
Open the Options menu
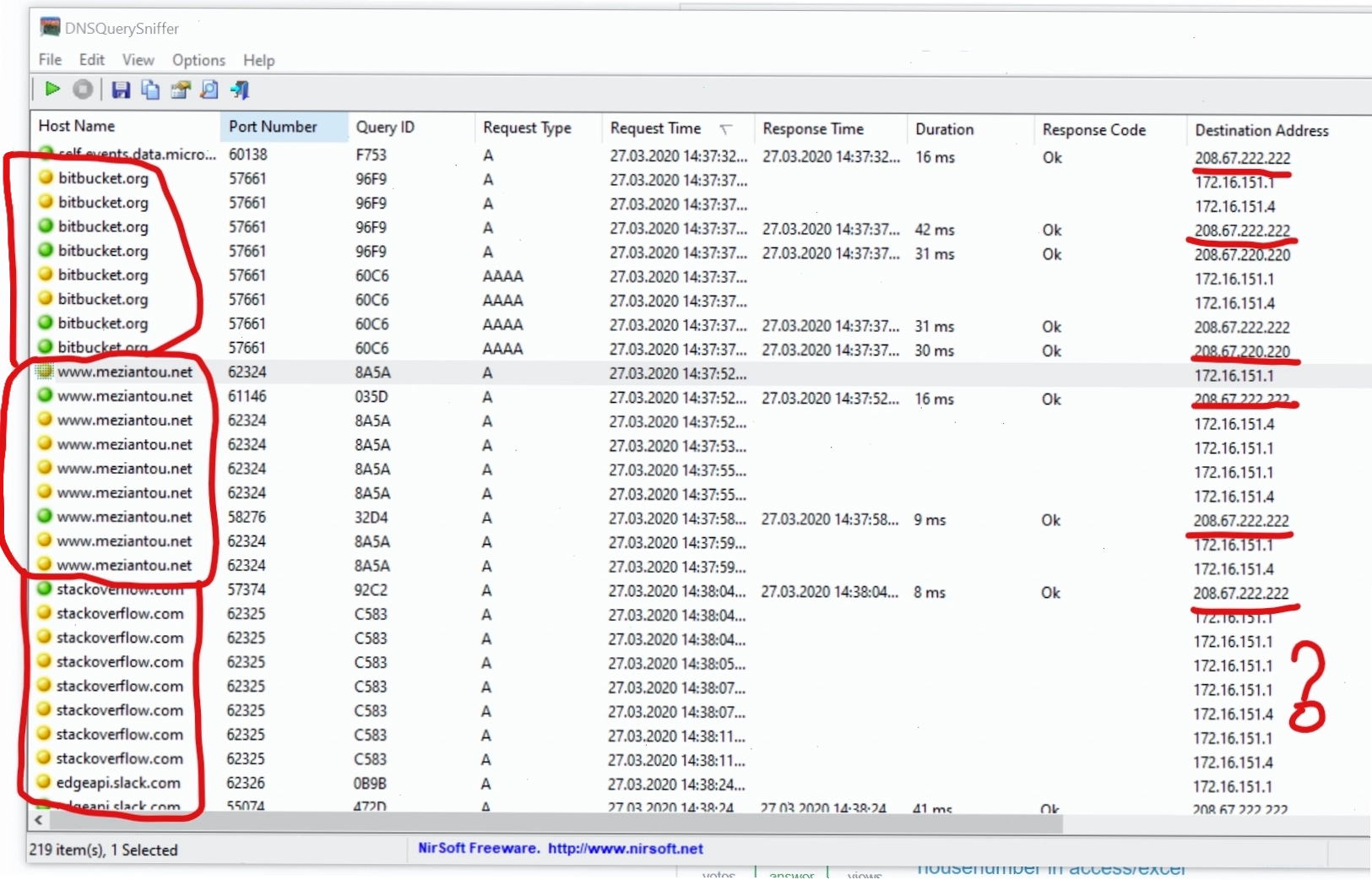[198, 60]
